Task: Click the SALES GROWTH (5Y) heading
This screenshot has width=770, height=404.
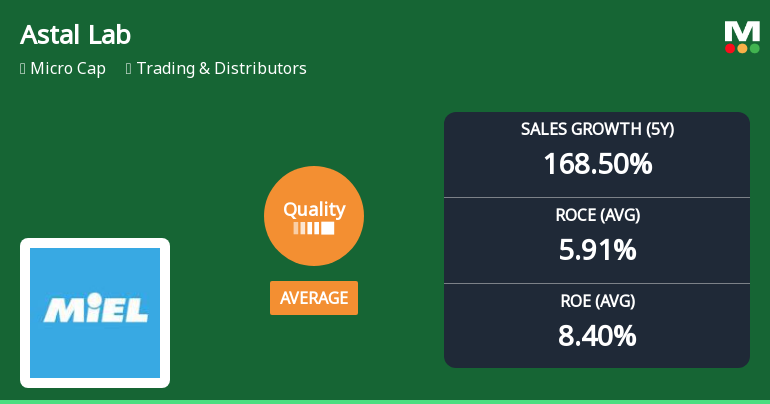Action: (x=596, y=130)
